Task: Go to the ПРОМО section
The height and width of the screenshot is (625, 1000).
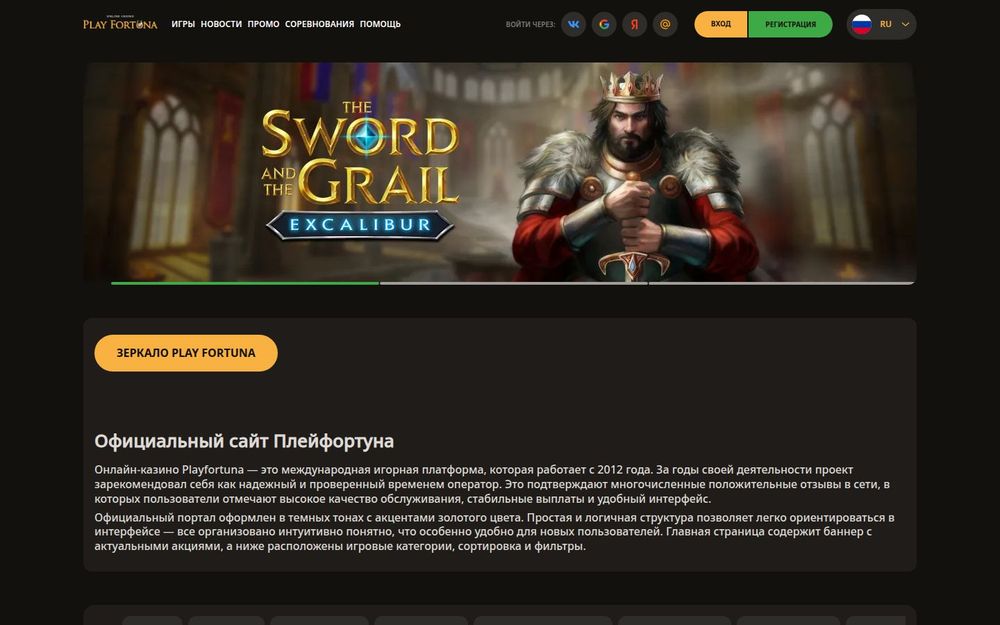Action: pyautogui.click(x=263, y=24)
